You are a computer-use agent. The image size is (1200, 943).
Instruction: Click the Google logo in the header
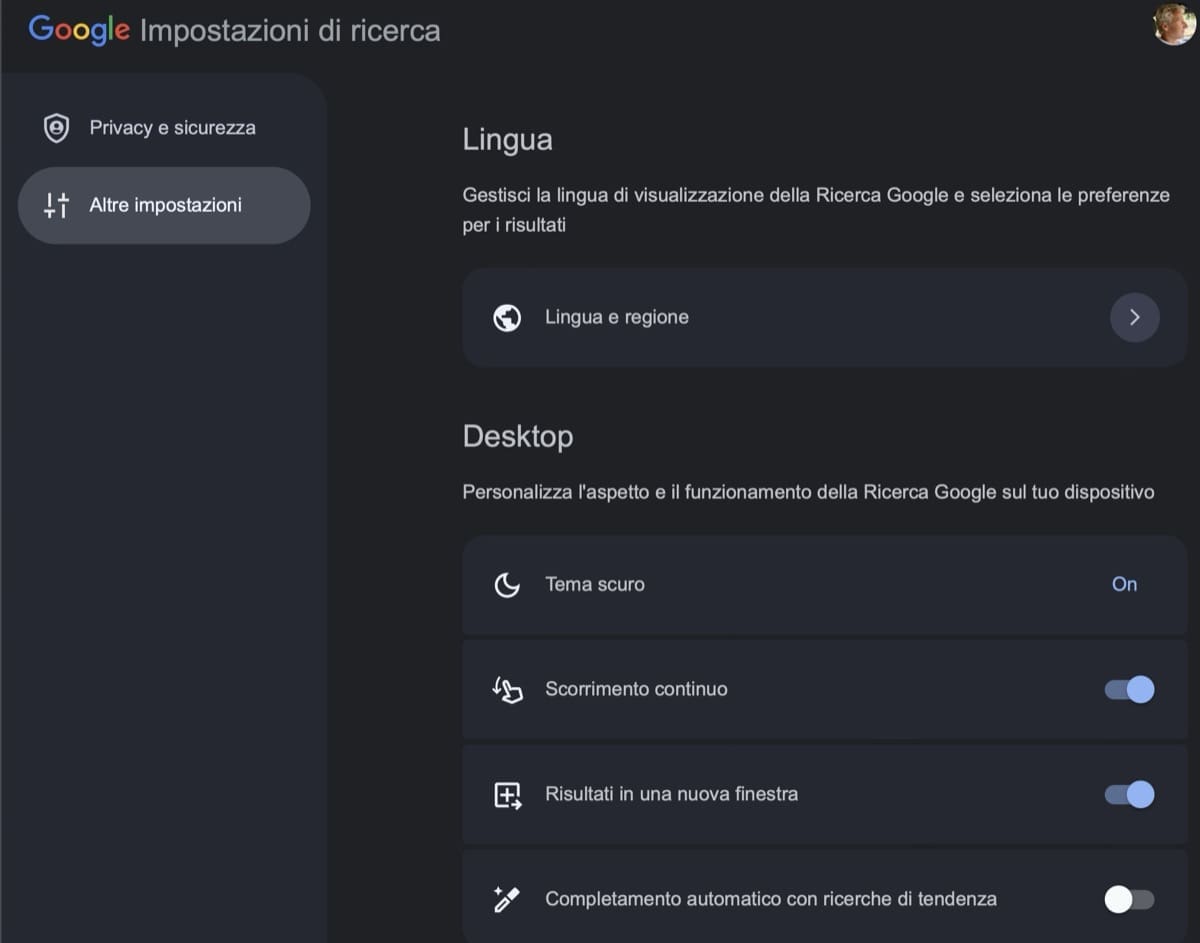coord(79,30)
